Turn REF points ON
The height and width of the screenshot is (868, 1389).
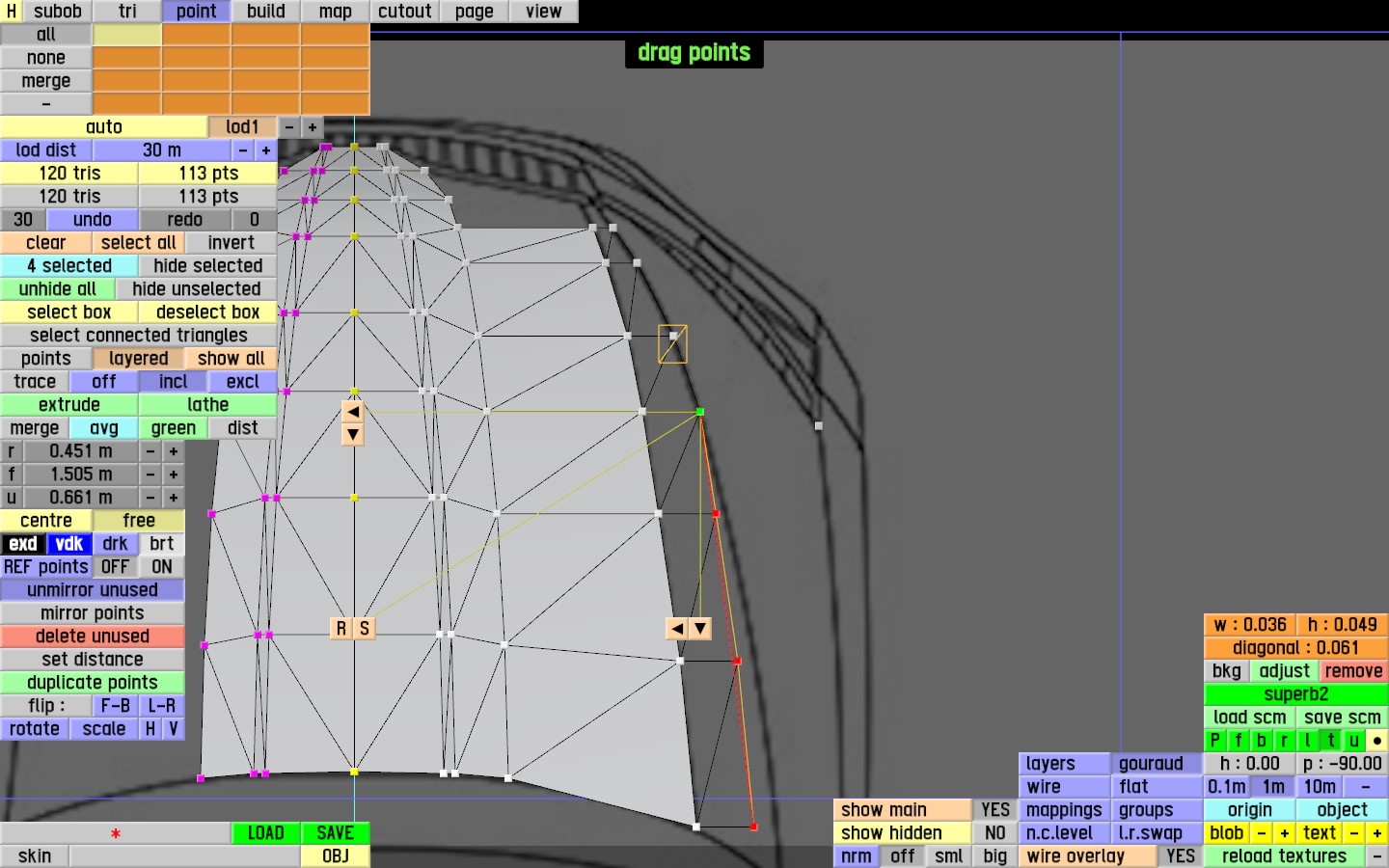click(x=162, y=567)
